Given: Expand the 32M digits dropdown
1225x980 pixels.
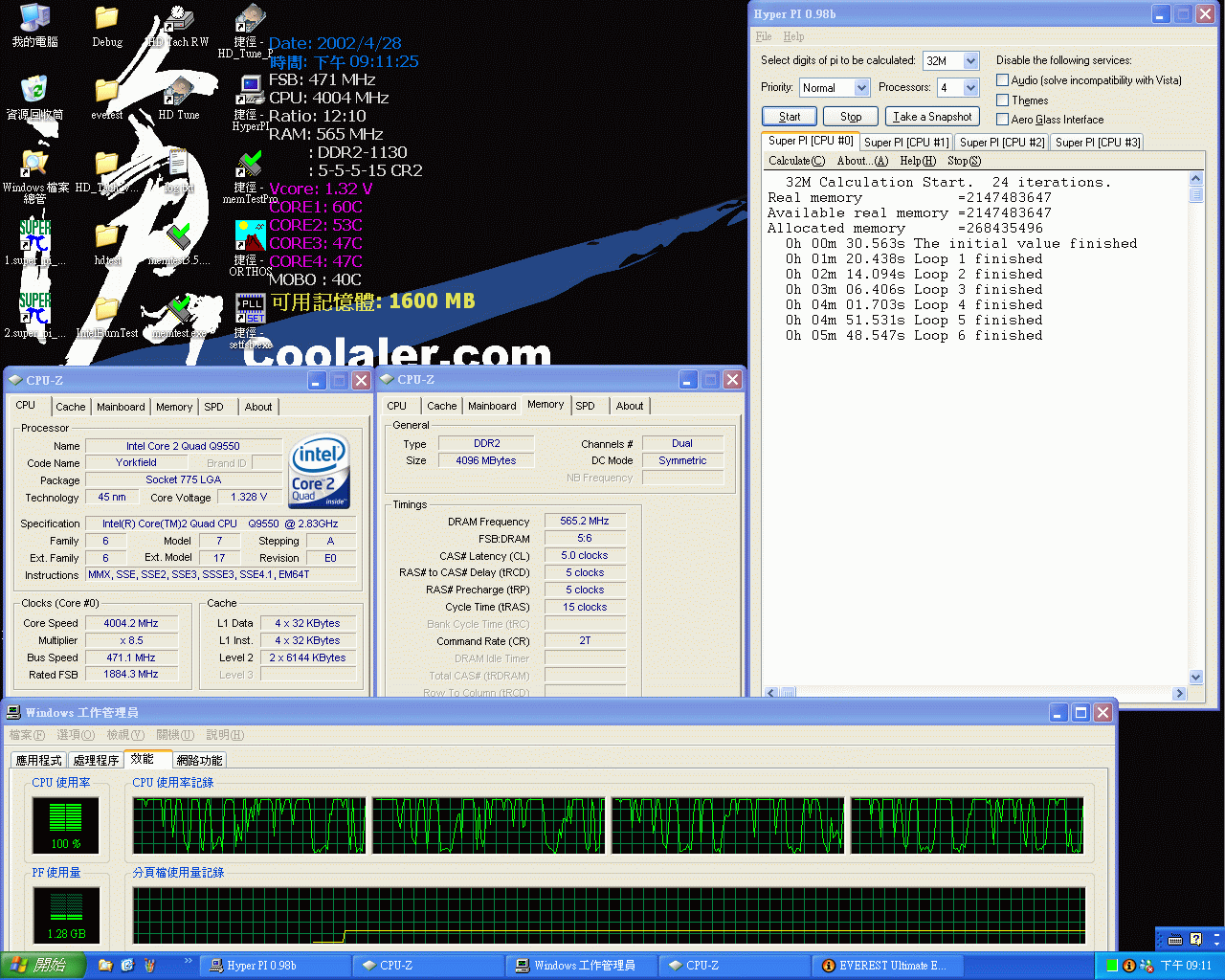Looking at the screenshot, I should pyautogui.click(x=970, y=61).
